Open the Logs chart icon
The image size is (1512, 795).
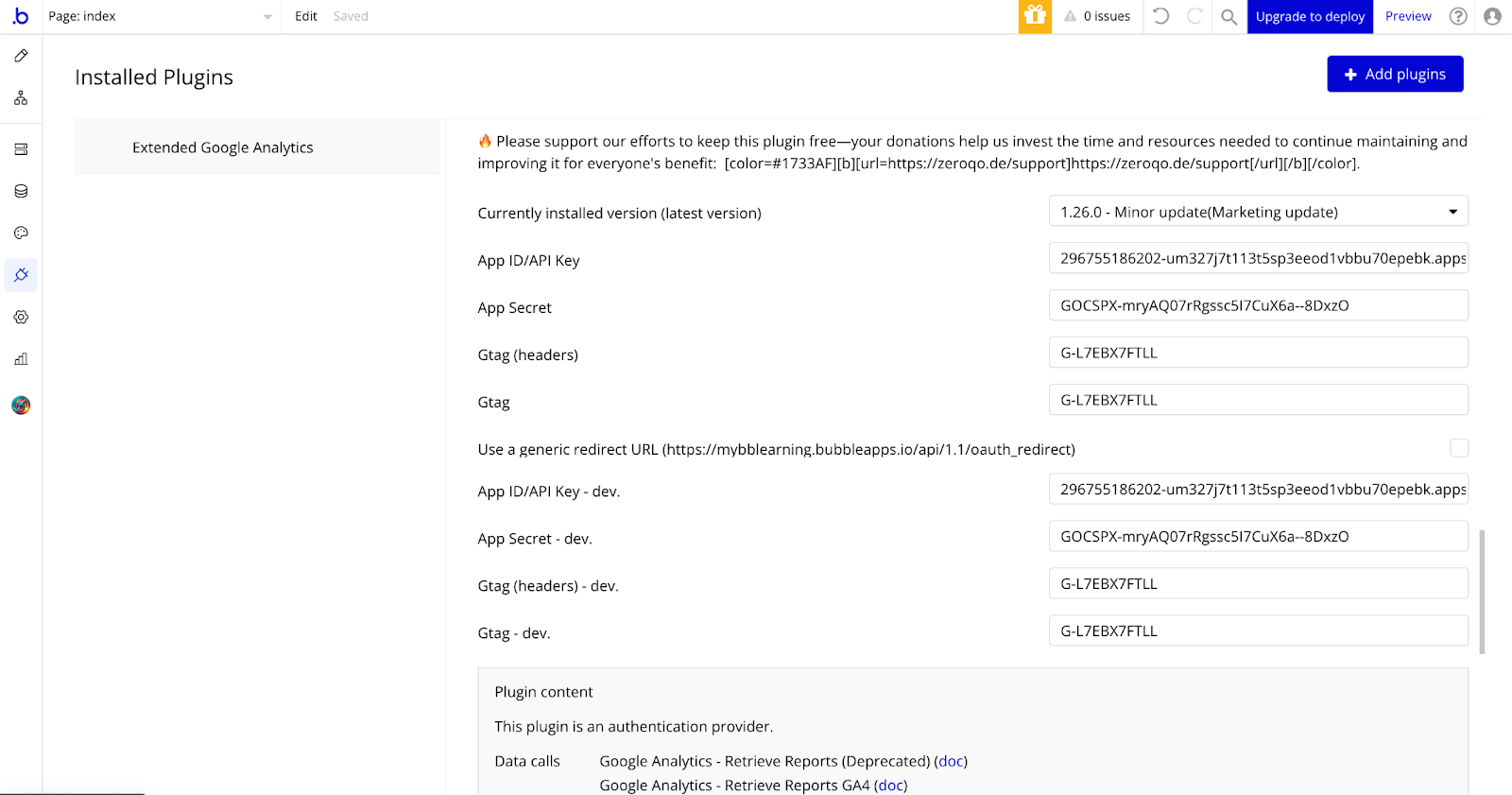click(21, 359)
